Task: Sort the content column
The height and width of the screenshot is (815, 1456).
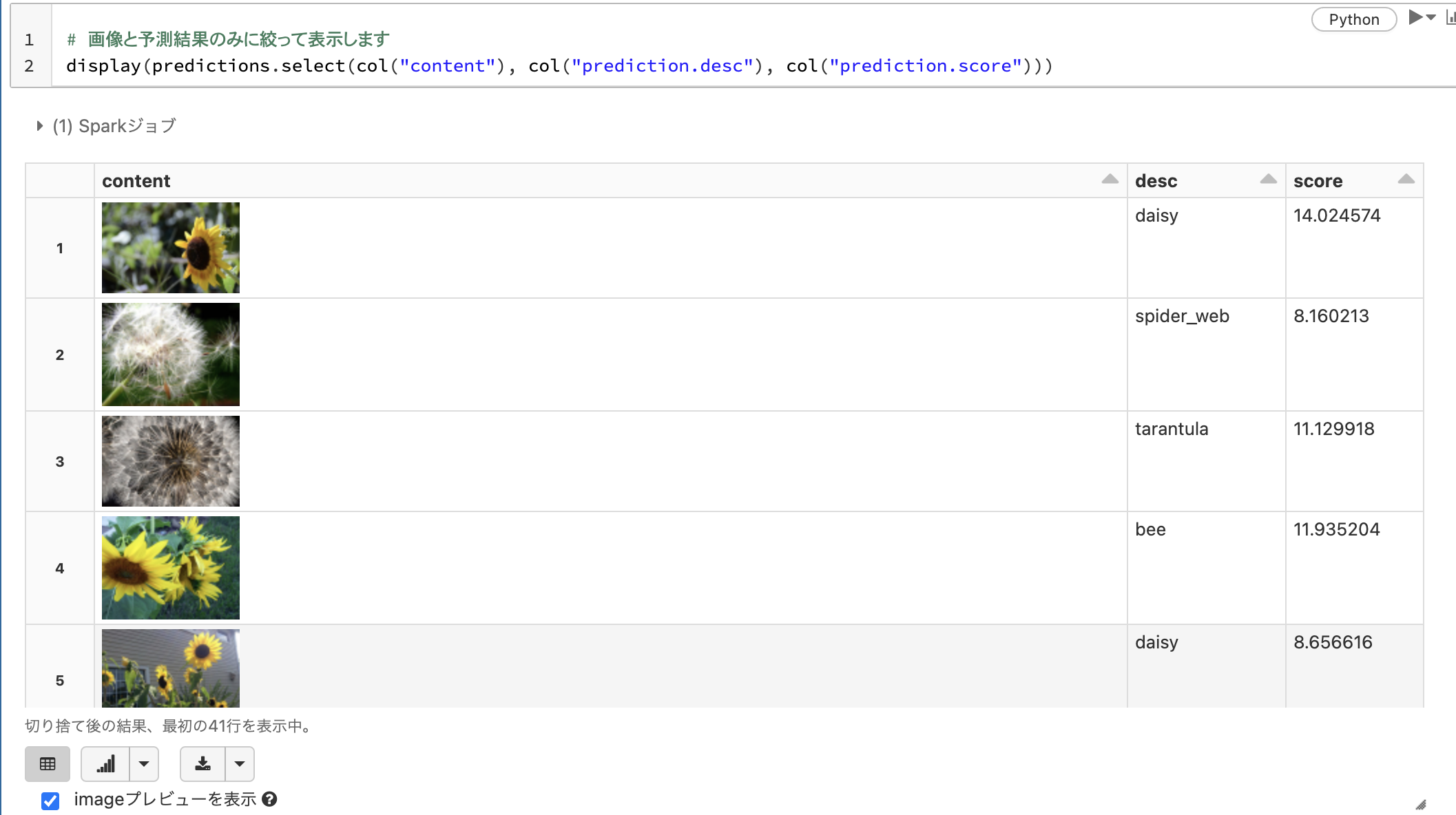Action: [x=1110, y=178]
